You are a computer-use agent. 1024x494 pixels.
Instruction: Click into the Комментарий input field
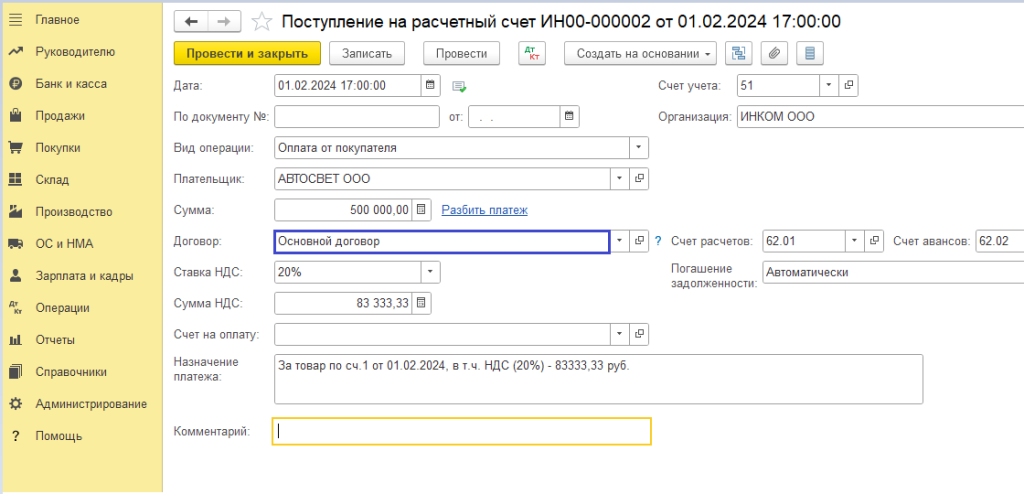point(462,431)
